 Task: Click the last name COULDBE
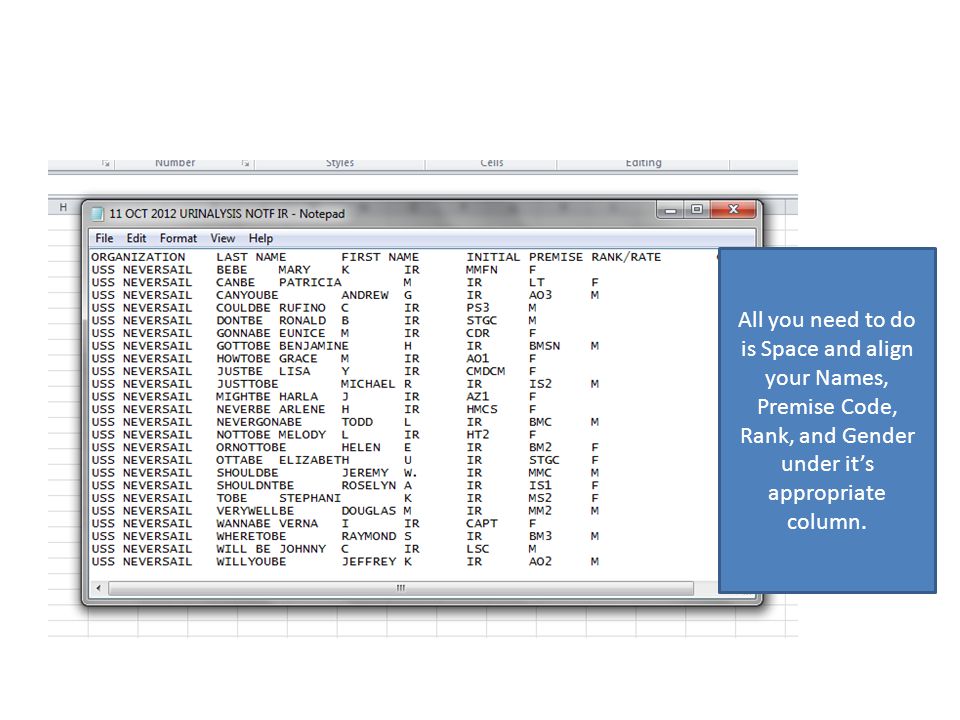(x=243, y=308)
